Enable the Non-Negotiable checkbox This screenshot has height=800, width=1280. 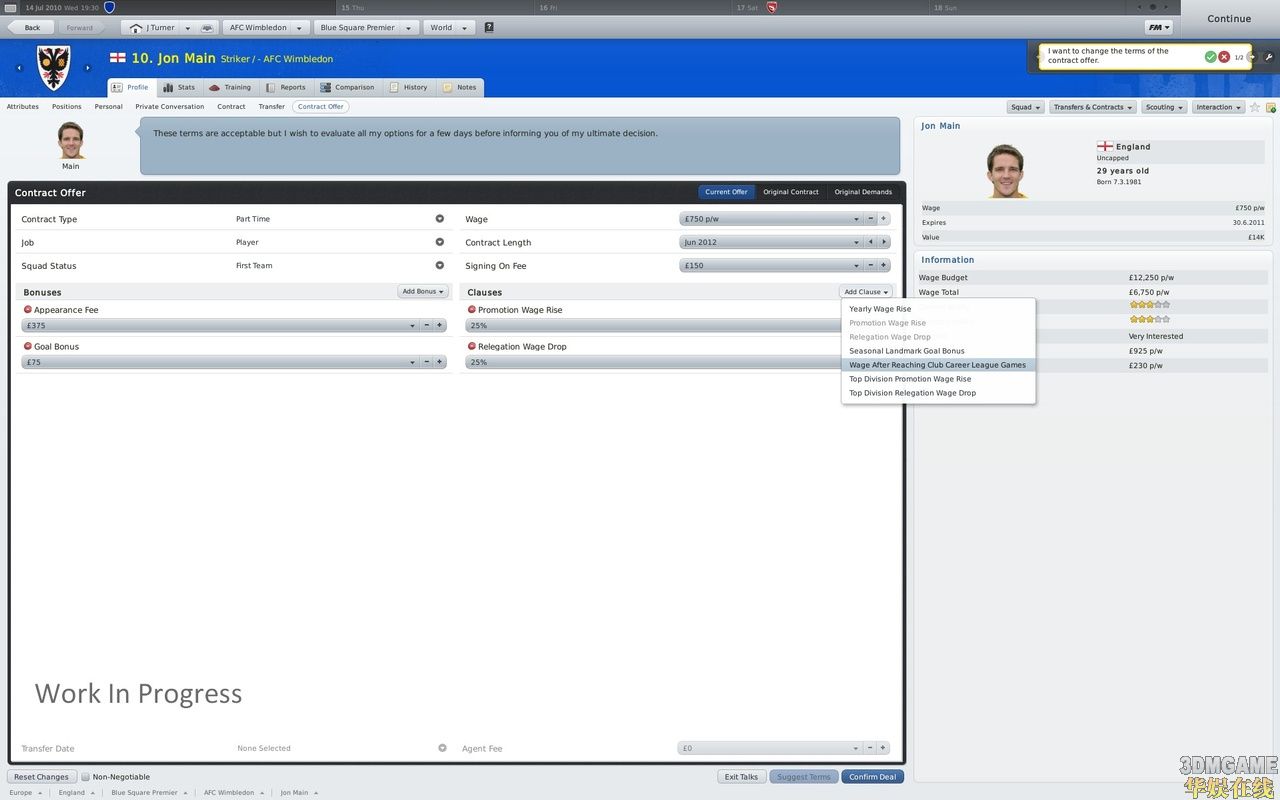point(86,777)
